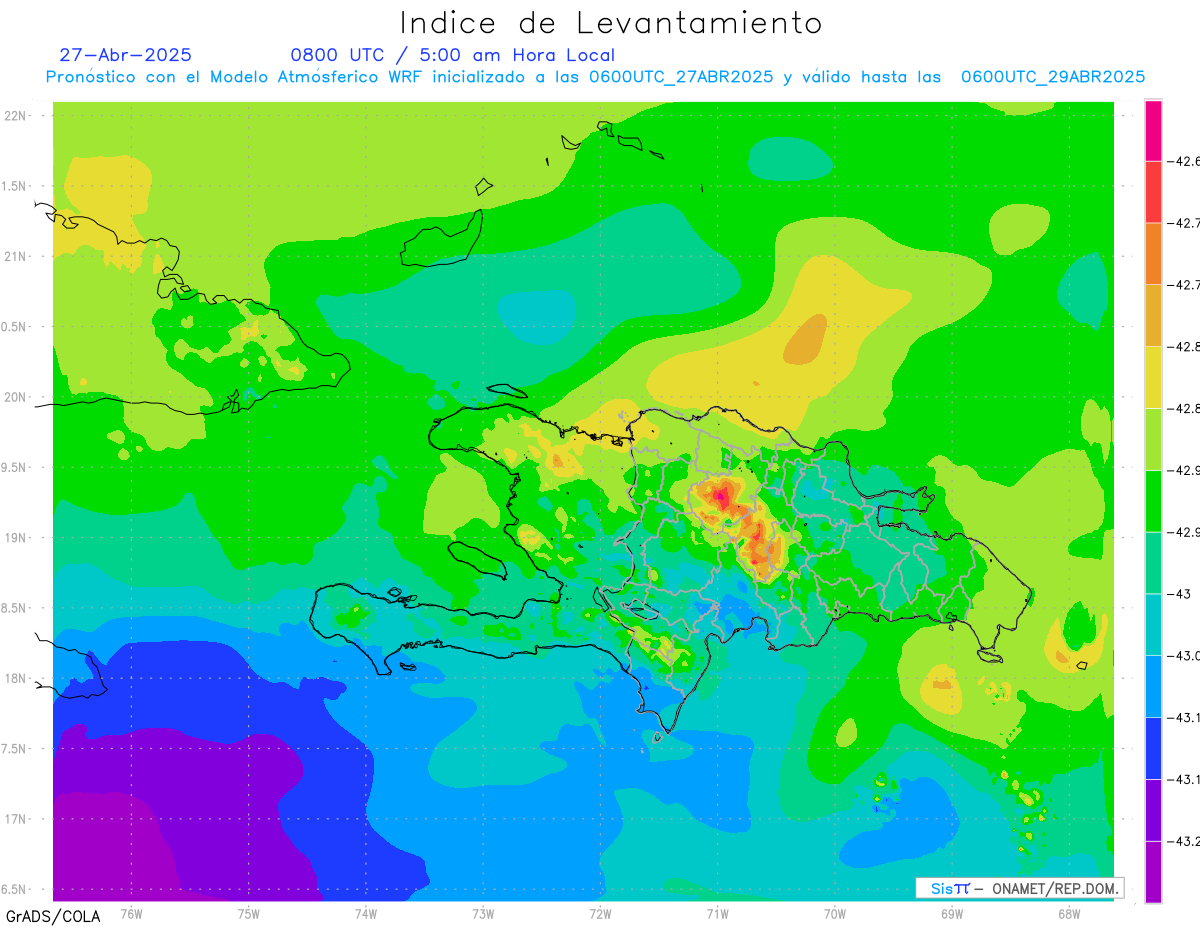Click the 17N latitude label
The image size is (1200, 927).
click(15, 819)
